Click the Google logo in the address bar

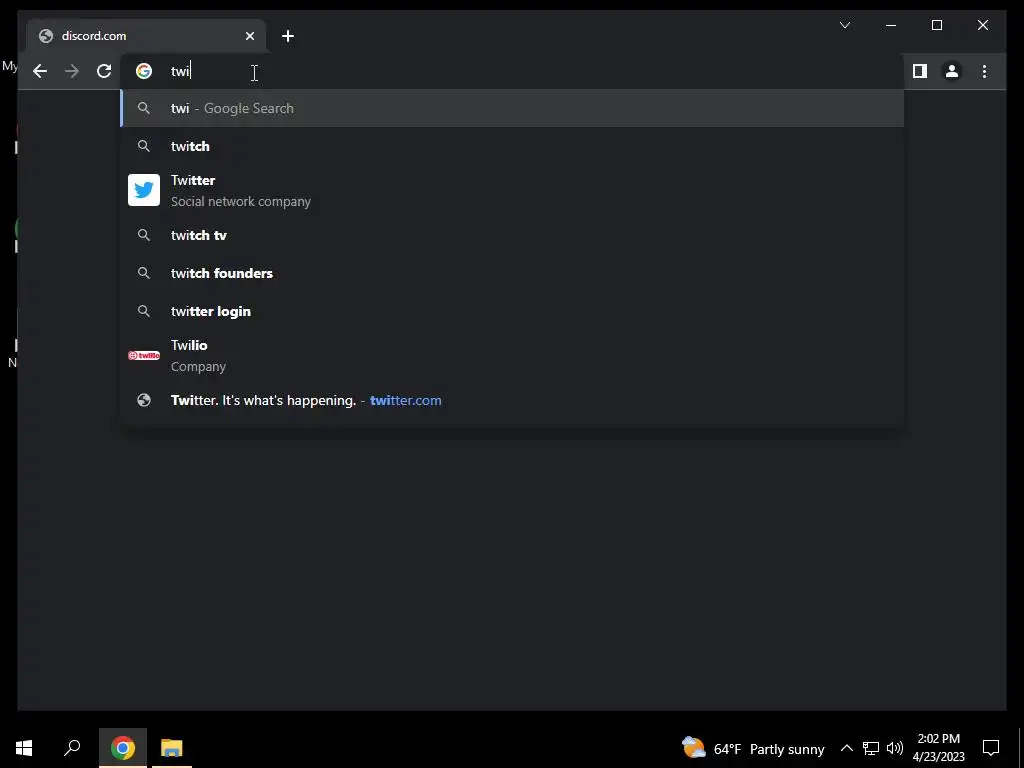tap(144, 71)
